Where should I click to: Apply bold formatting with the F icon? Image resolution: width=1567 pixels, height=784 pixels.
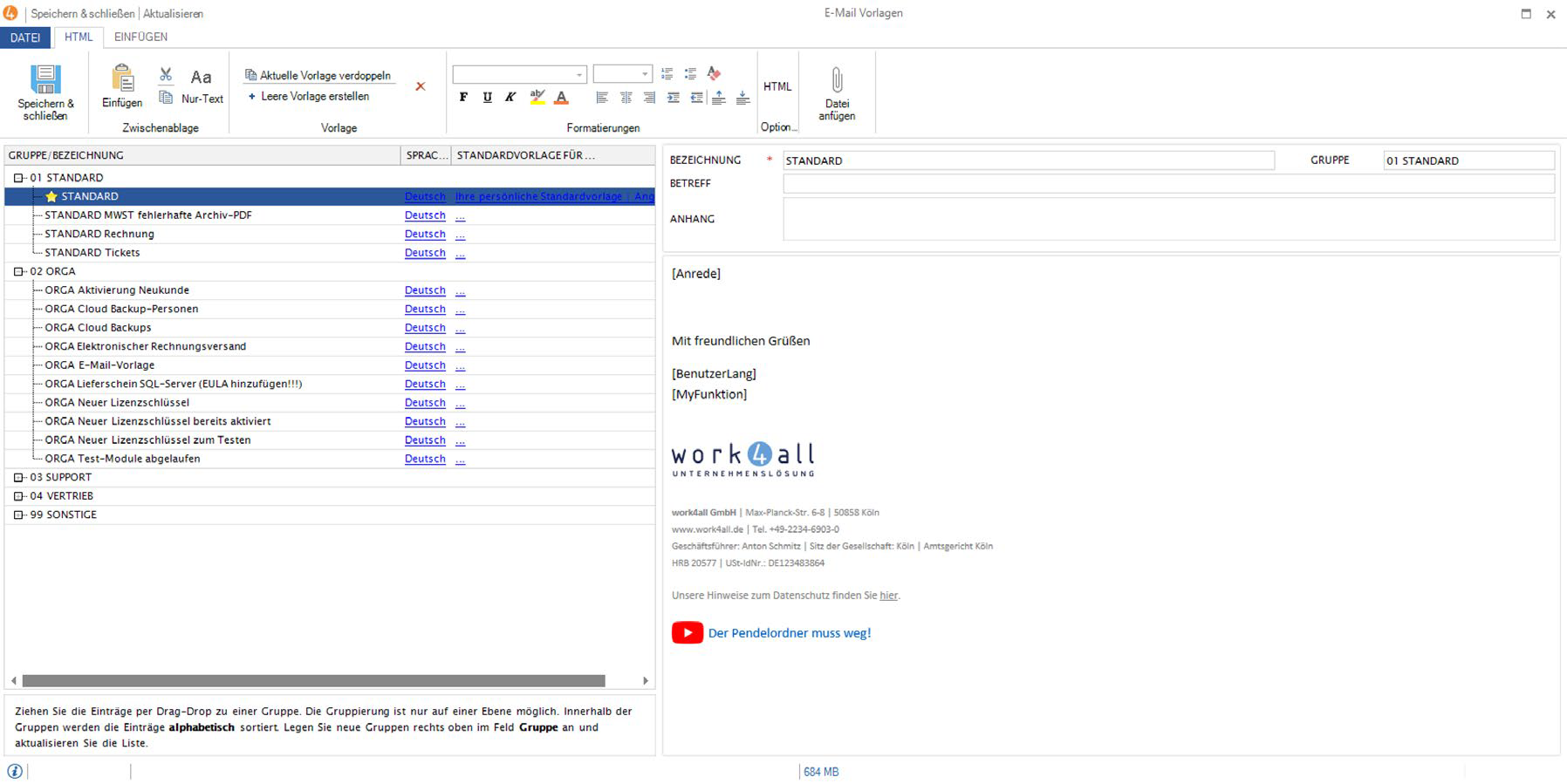[x=463, y=98]
